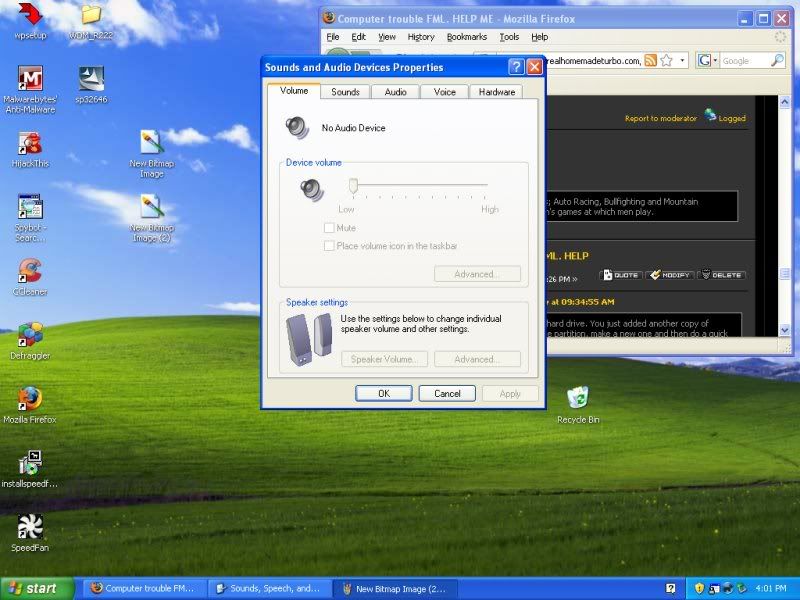Select the HijackThis desktop shortcut
800x600 pixels.
tap(30, 149)
